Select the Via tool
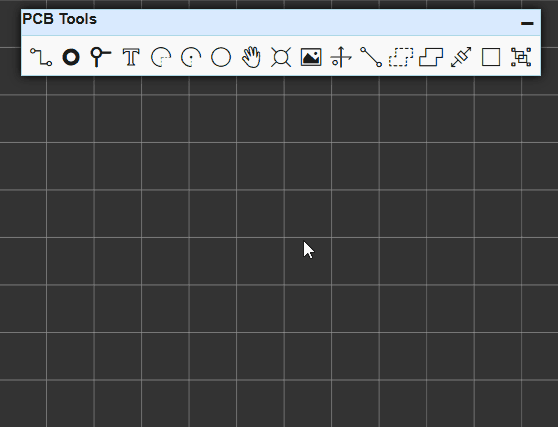Viewport: 558px width, 427px height. click(x=101, y=57)
